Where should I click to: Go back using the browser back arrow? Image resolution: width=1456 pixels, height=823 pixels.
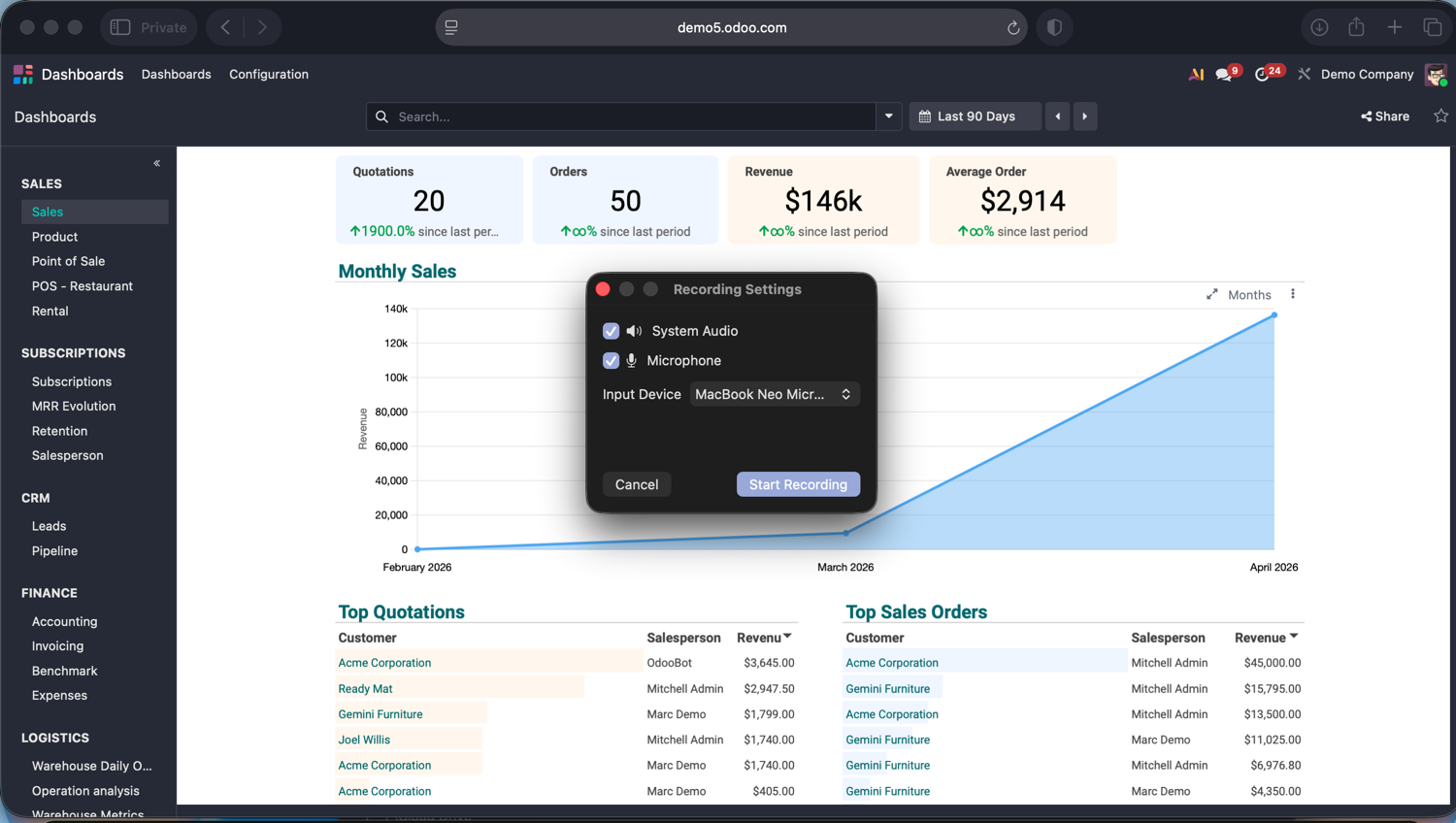tap(225, 27)
